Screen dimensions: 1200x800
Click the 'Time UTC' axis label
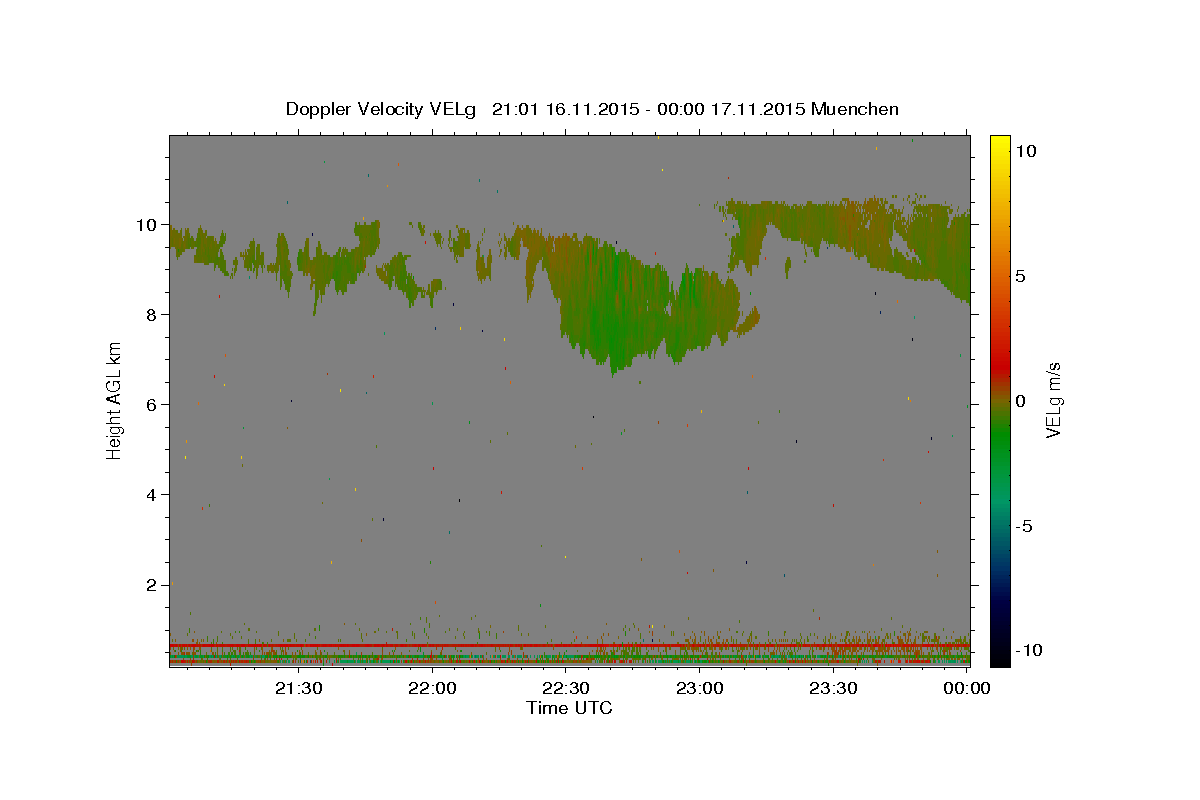(x=569, y=708)
